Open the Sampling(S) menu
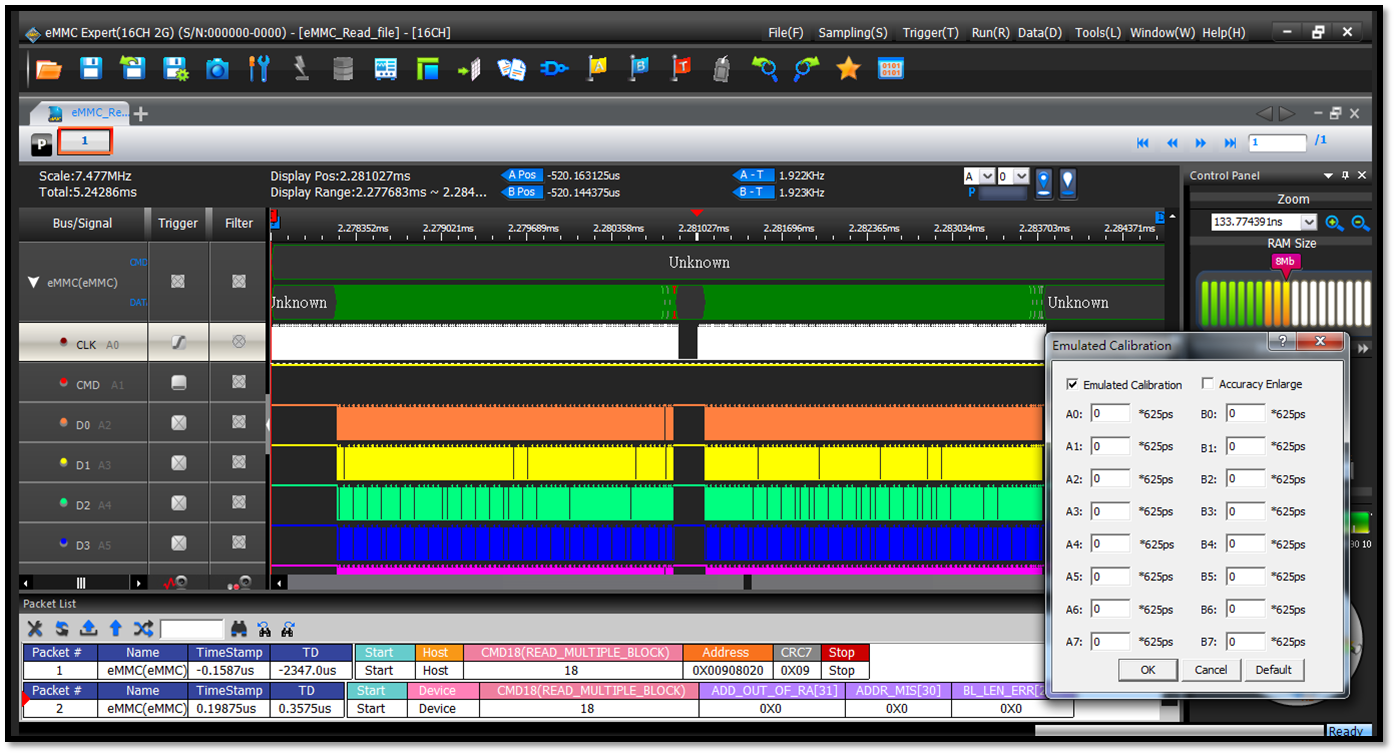The height and width of the screenshot is (755, 1396). point(853,32)
